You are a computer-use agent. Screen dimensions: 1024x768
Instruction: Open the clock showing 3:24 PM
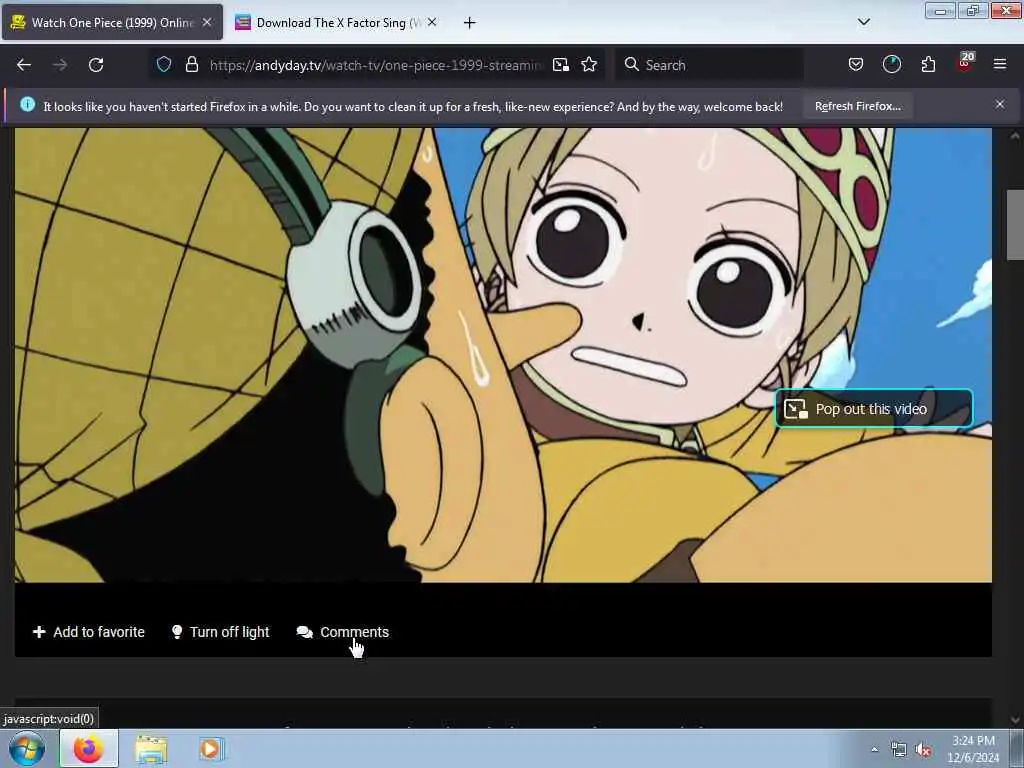pyautogui.click(x=973, y=749)
